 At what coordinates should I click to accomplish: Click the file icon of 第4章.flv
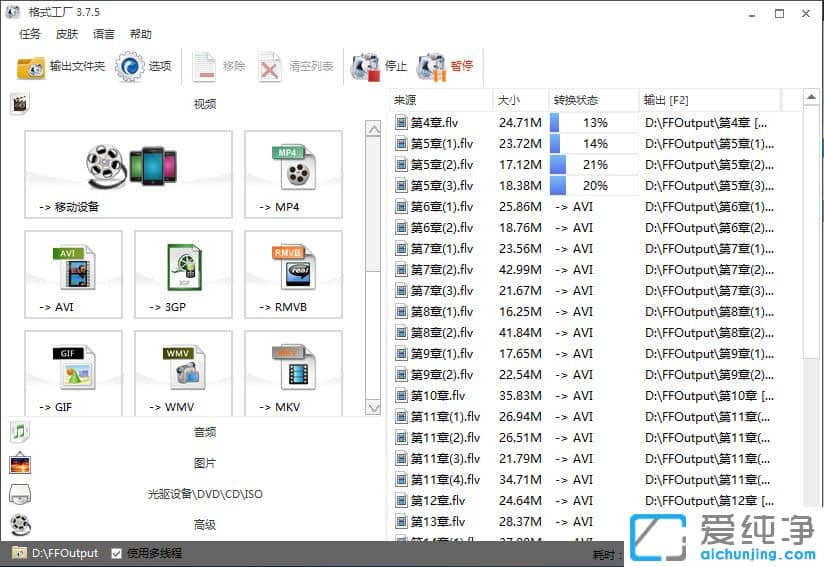tap(401, 123)
